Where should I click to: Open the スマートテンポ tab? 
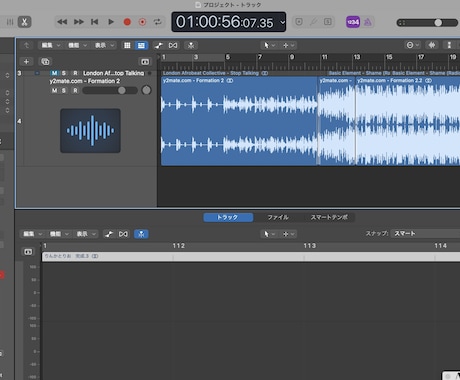pyautogui.click(x=329, y=217)
